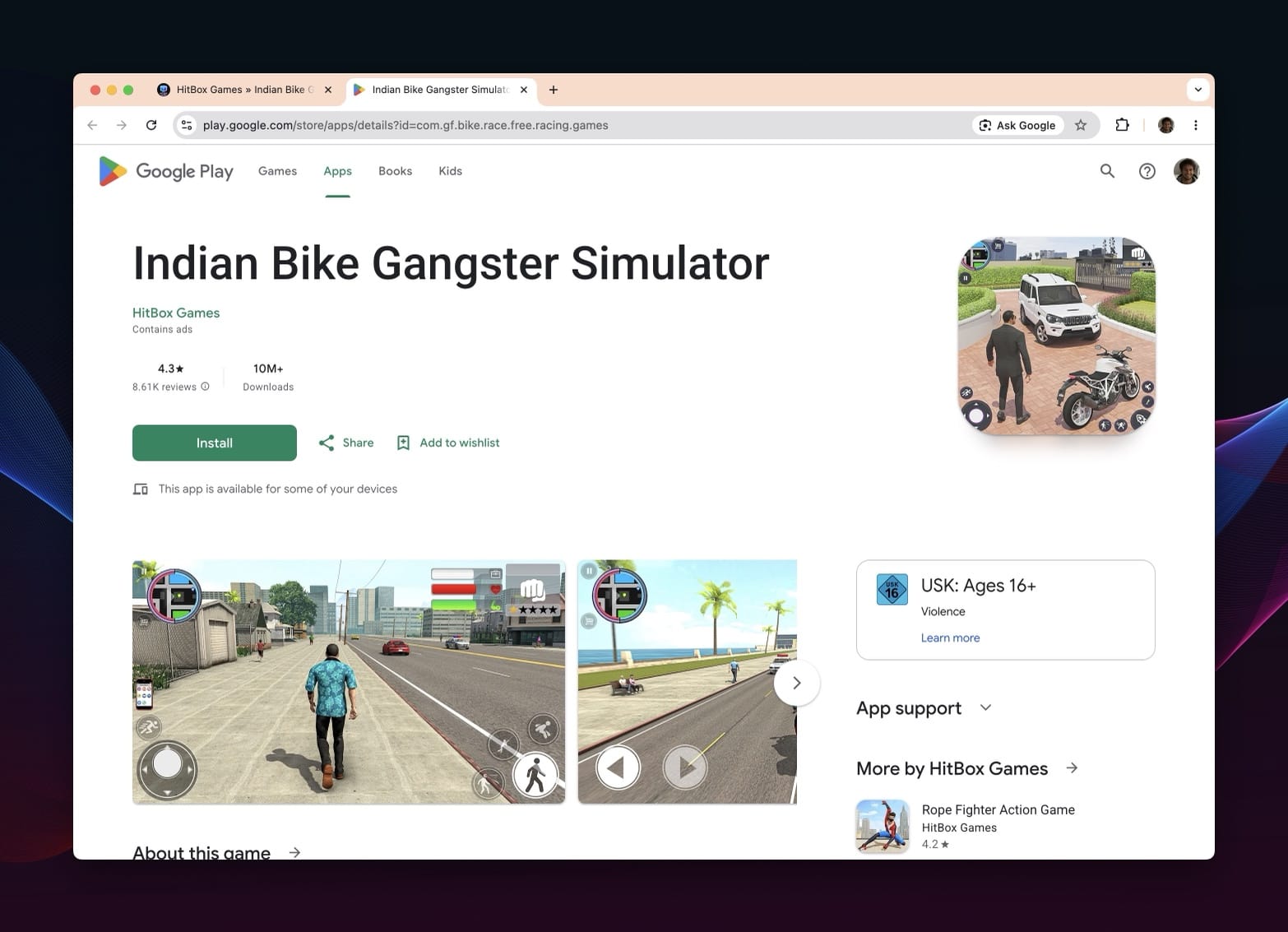Select the Indian Bike Gangster Simulator browser tab

441,90
